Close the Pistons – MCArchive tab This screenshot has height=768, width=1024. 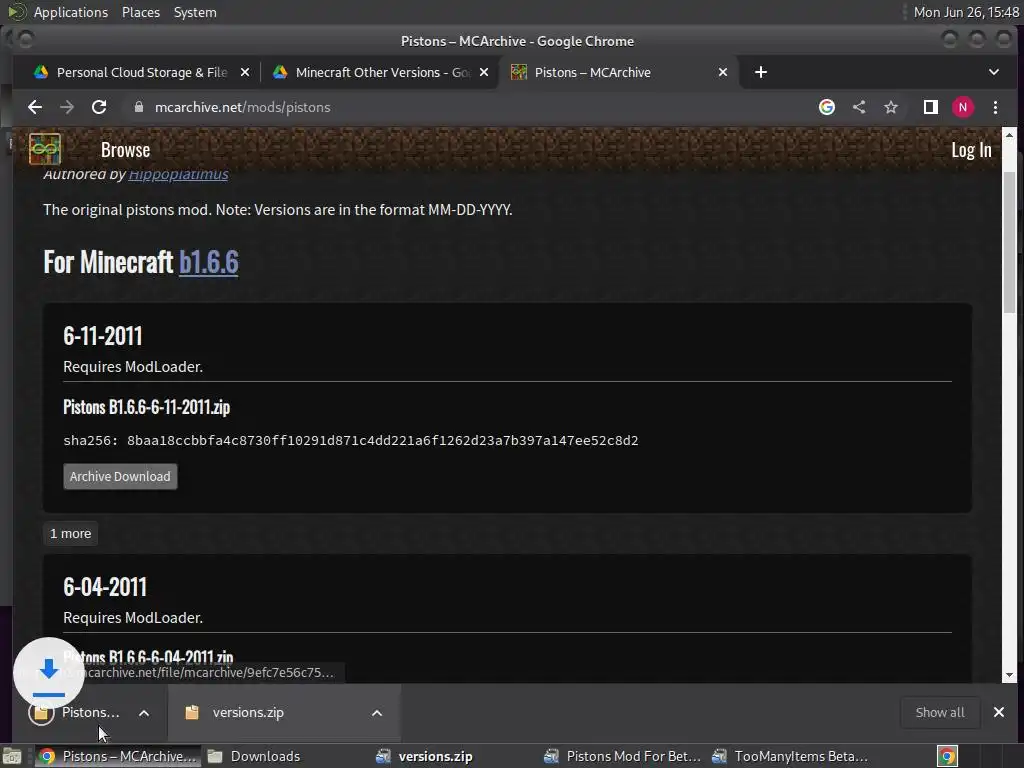pos(723,72)
